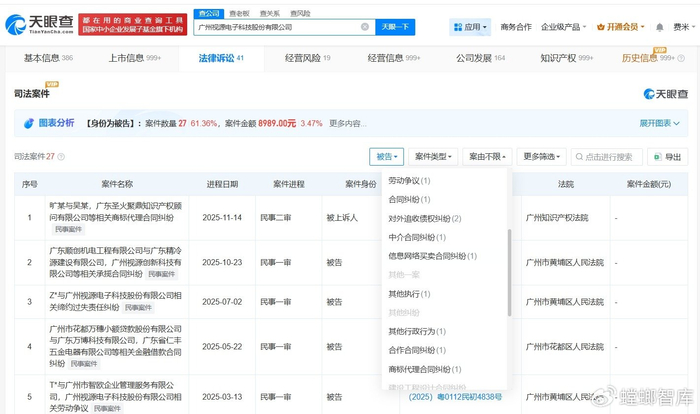Switch to the 经营风险 tab
700x414 pixels.
tap(307, 58)
